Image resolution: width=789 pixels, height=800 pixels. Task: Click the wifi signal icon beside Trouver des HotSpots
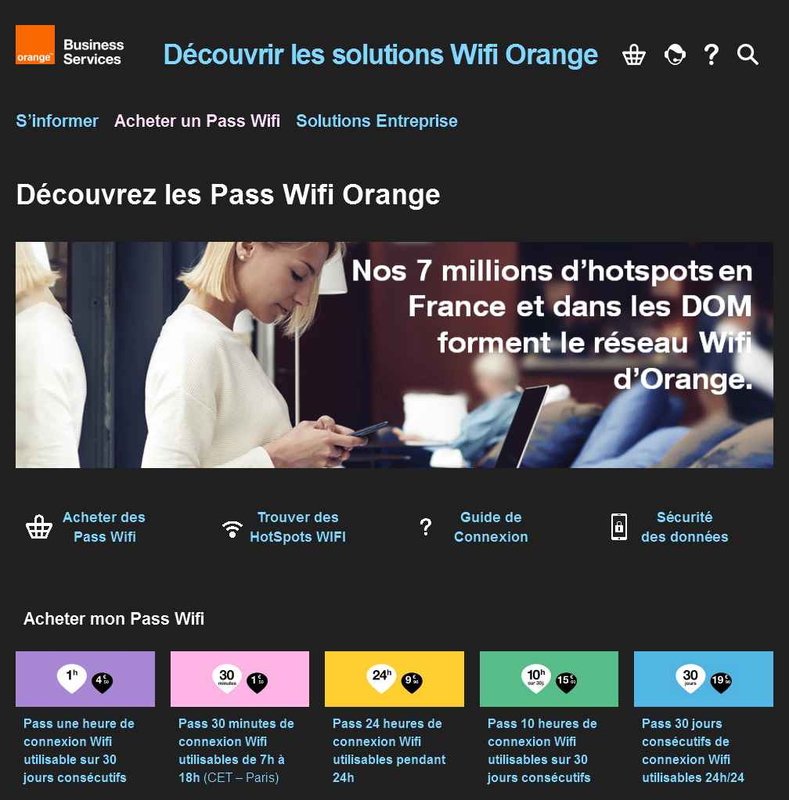tap(232, 529)
